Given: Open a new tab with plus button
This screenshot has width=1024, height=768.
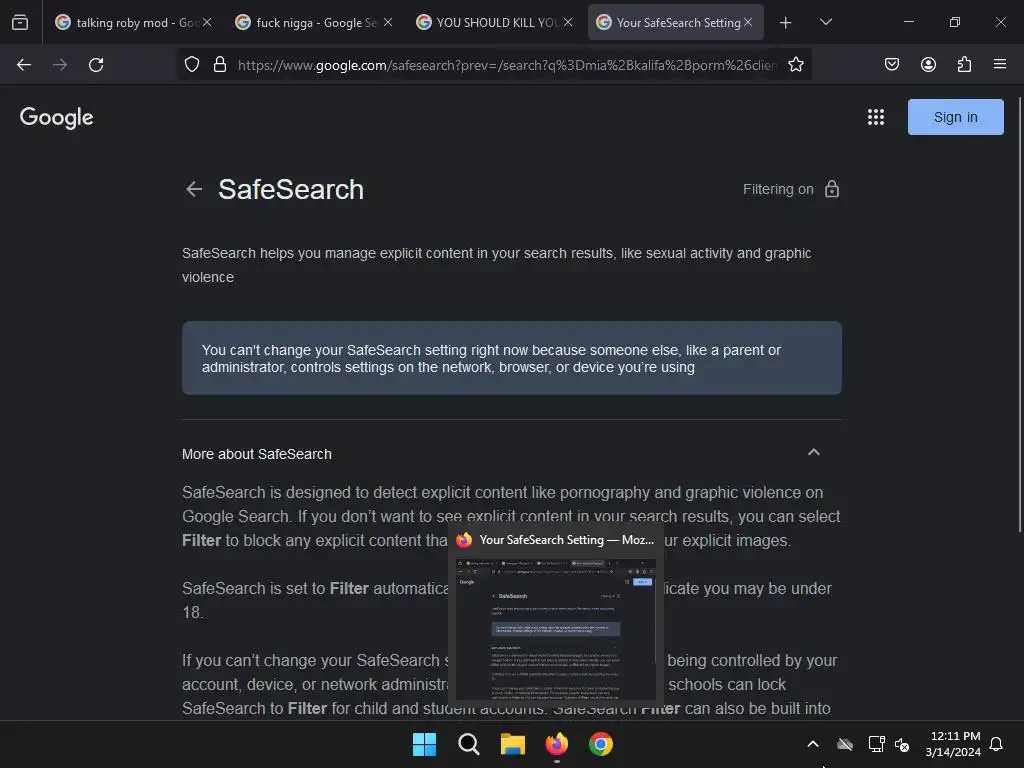Looking at the screenshot, I should (786, 22).
